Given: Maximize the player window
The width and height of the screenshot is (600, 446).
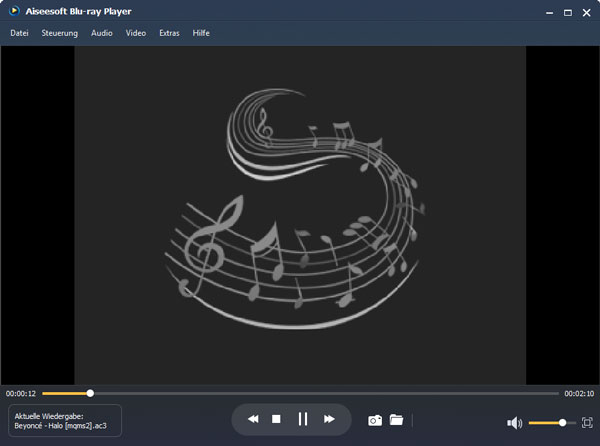Looking at the screenshot, I should coord(568,11).
